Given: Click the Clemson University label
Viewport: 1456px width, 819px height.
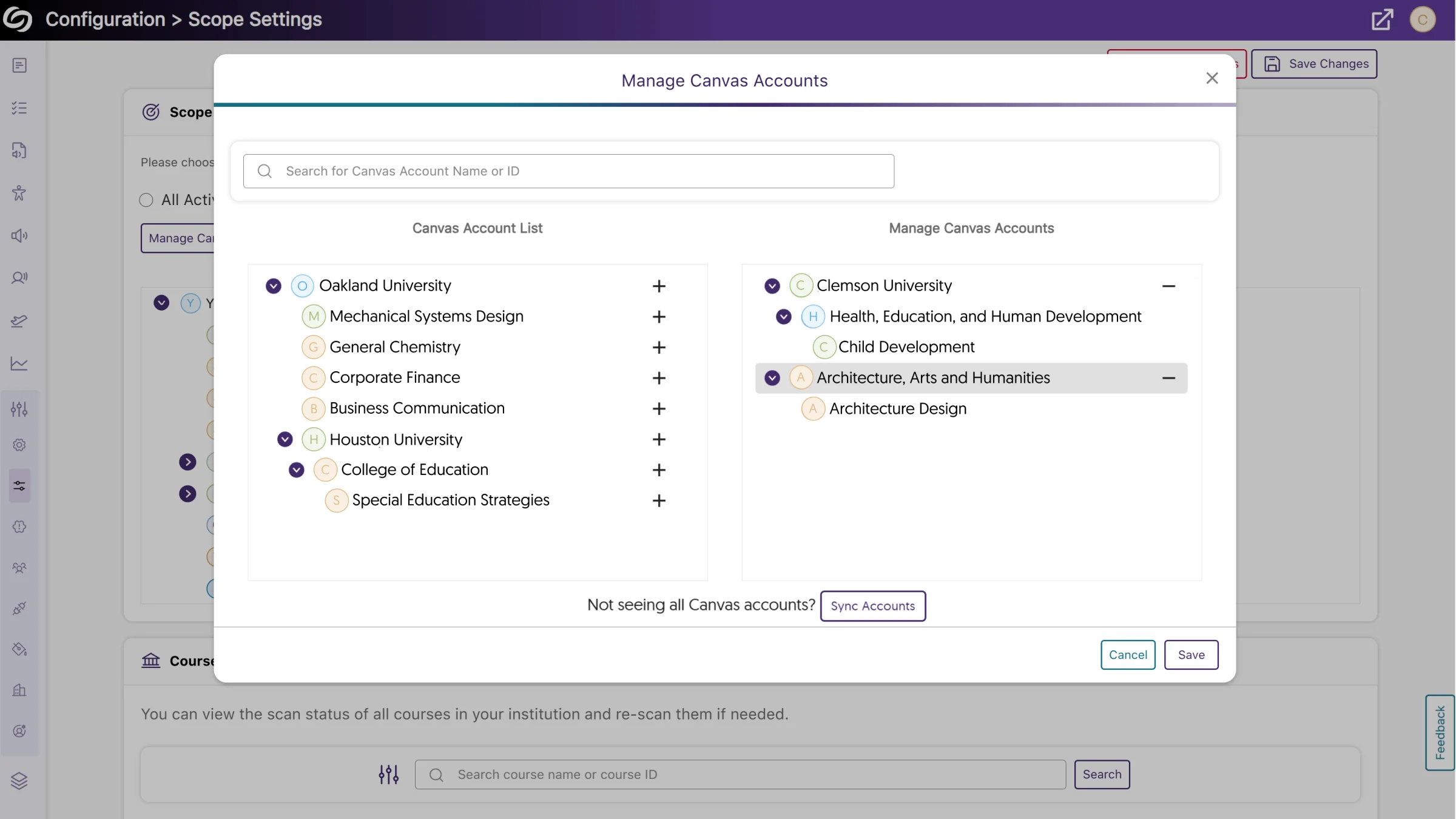Looking at the screenshot, I should (x=884, y=286).
